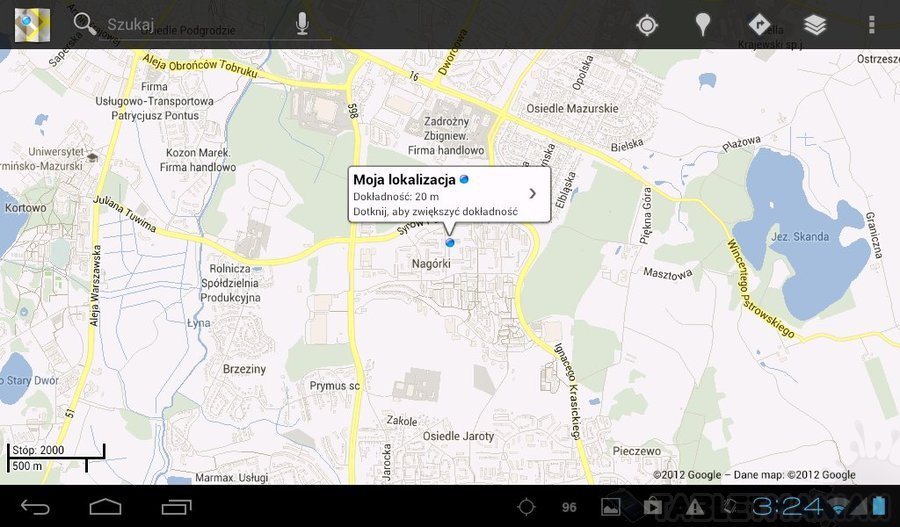
Task: Open the clock showing 3:24
Action: coord(788,506)
